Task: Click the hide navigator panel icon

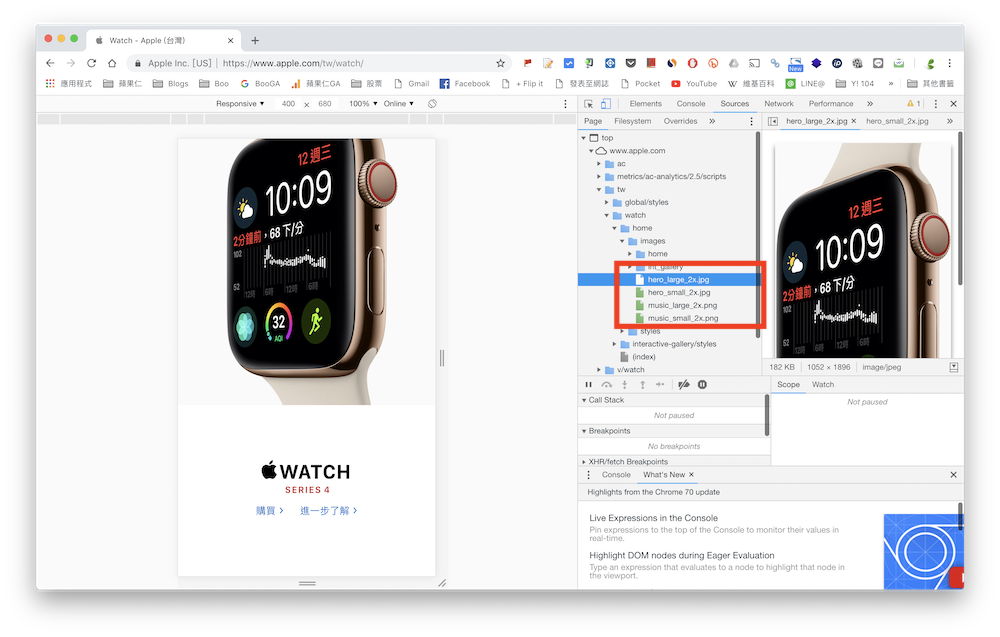Action: (772, 121)
